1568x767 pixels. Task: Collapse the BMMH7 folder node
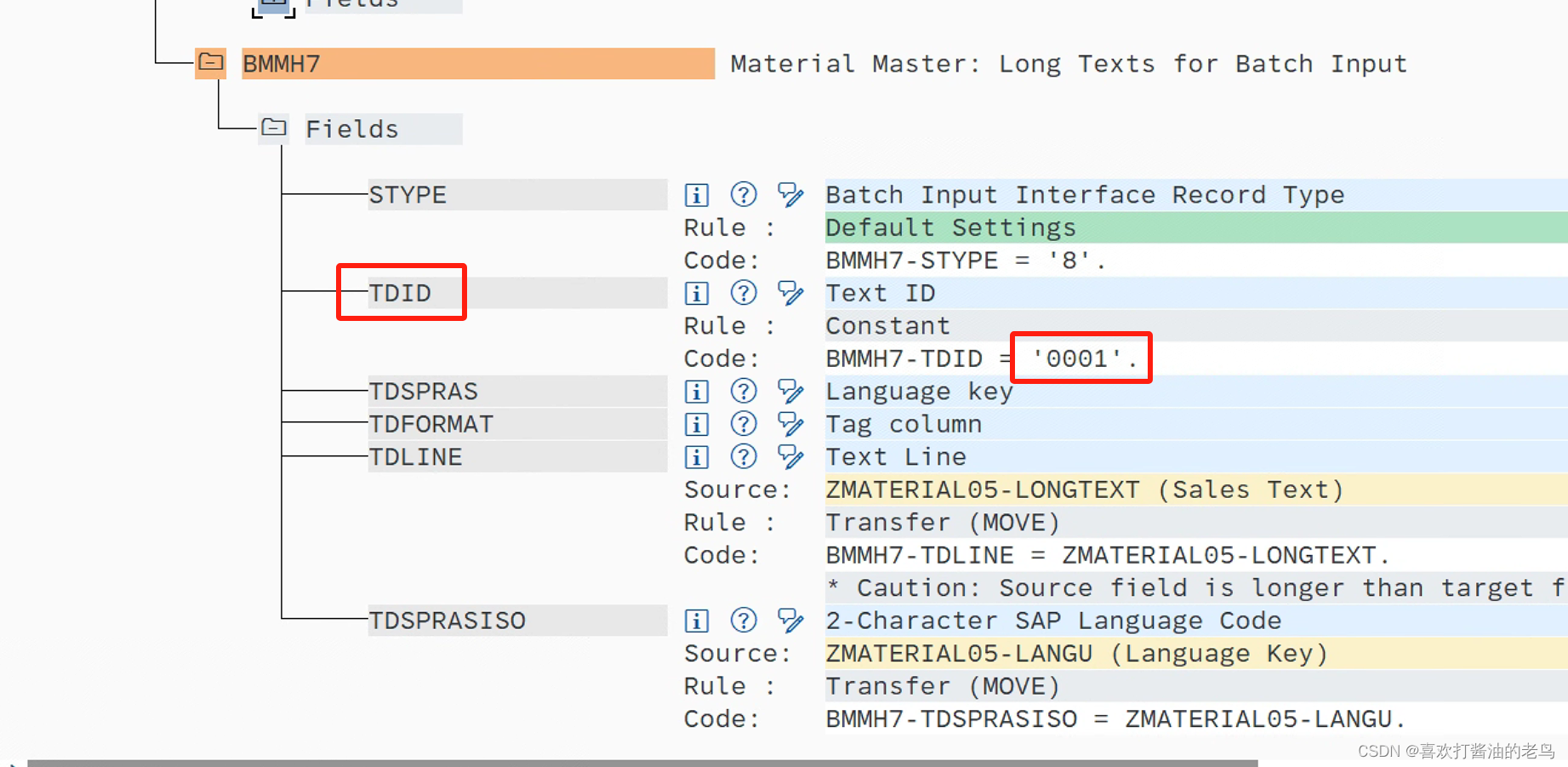(x=210, y=62)
